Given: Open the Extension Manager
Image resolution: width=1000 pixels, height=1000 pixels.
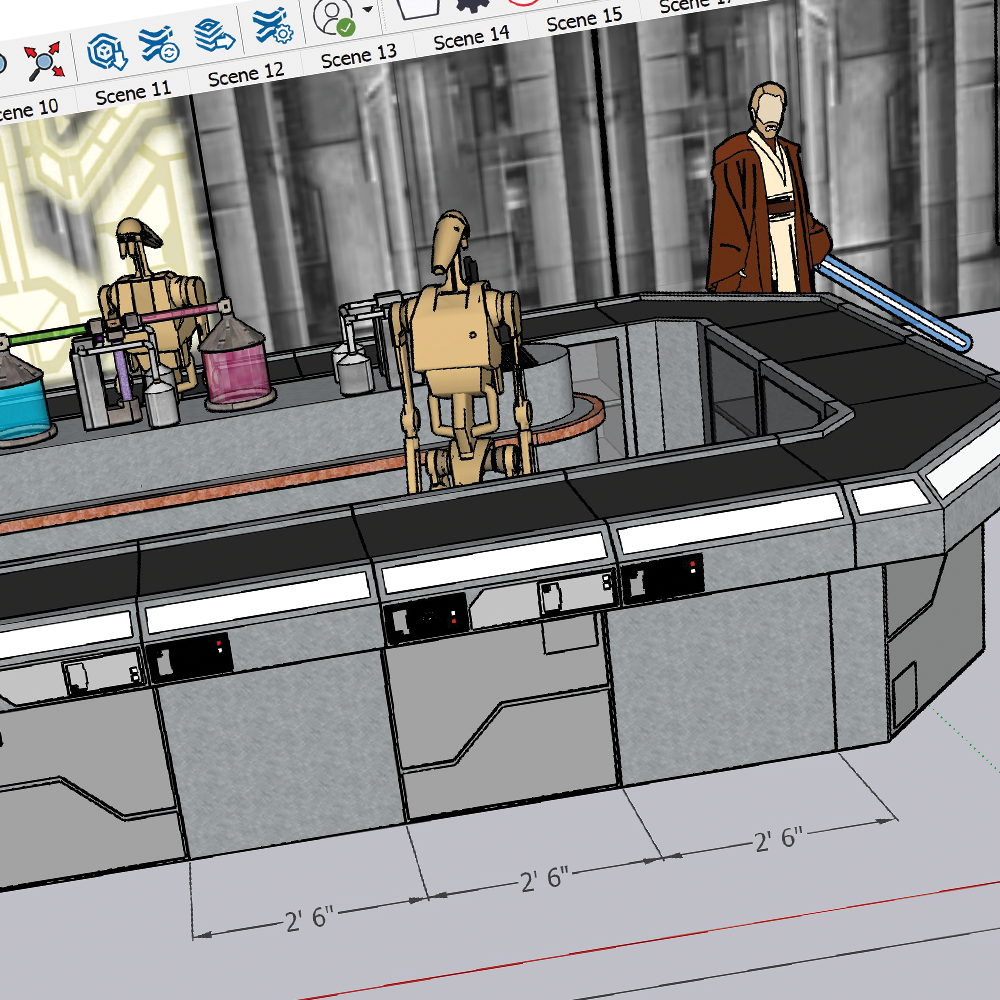Looking at the screenshot, I should [x=271, y=25].
